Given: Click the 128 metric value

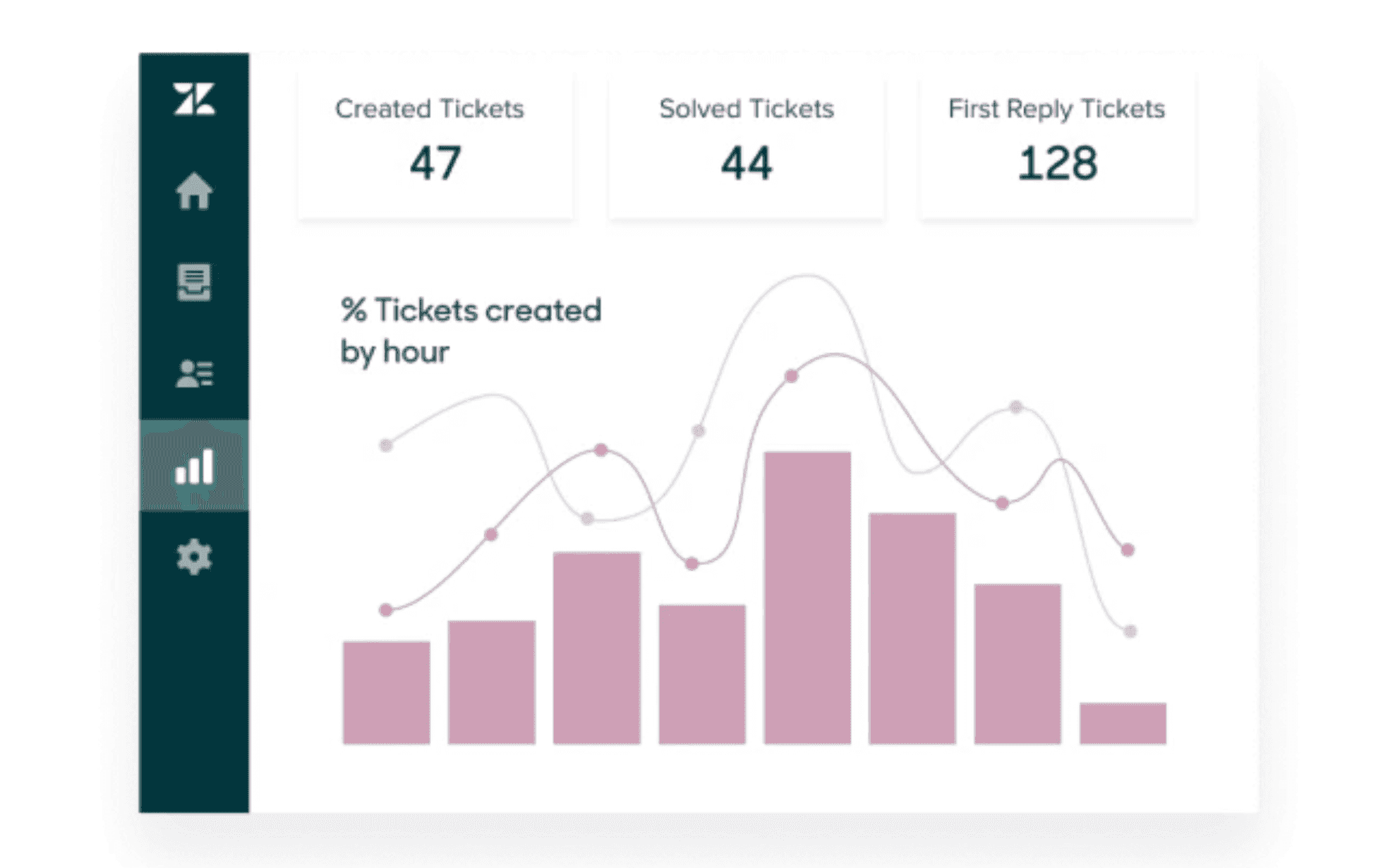Looking at the screenshot, I should click(x=1056, y=164).
